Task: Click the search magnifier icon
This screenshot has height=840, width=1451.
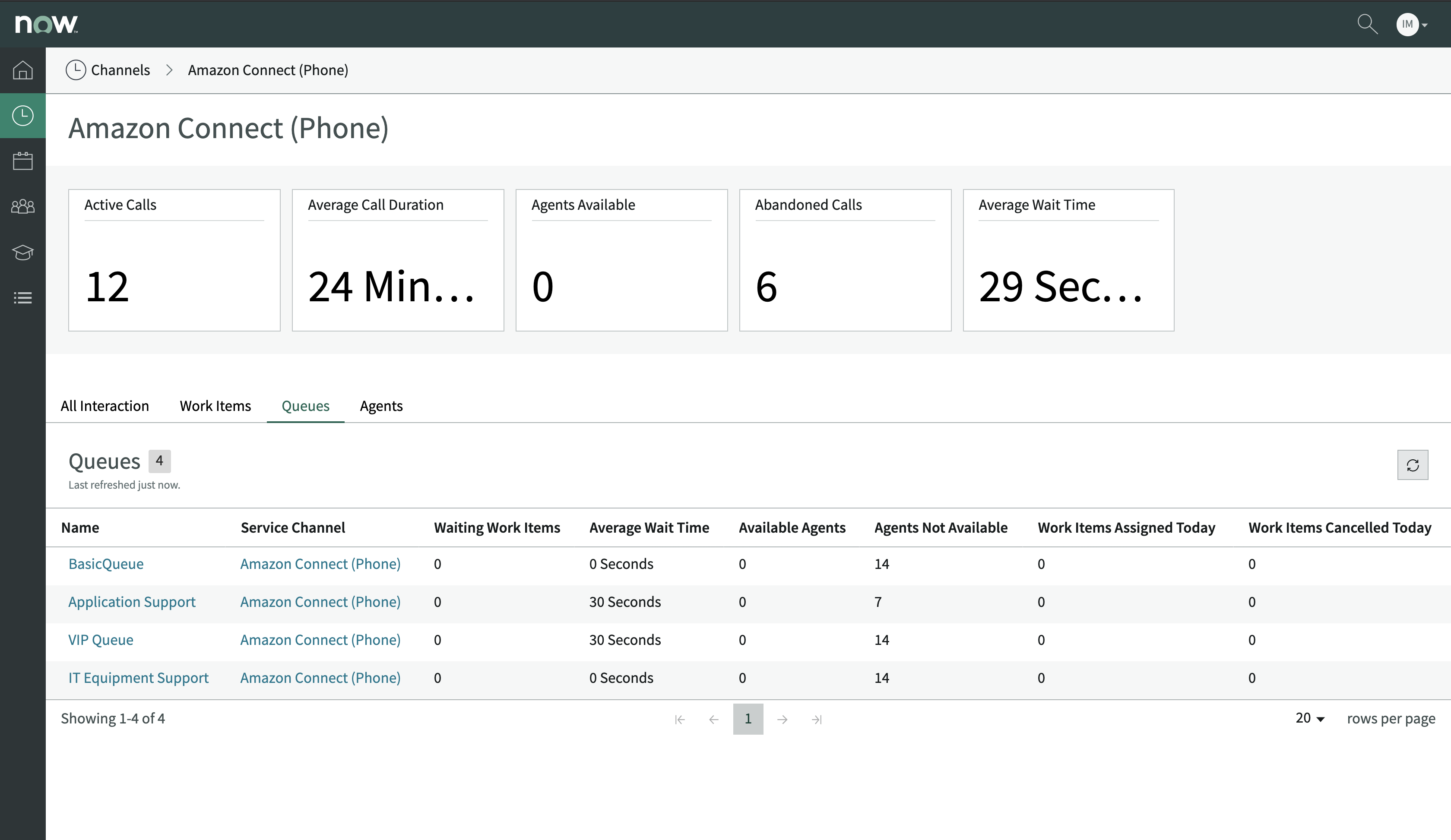Action: (1367, 24)
